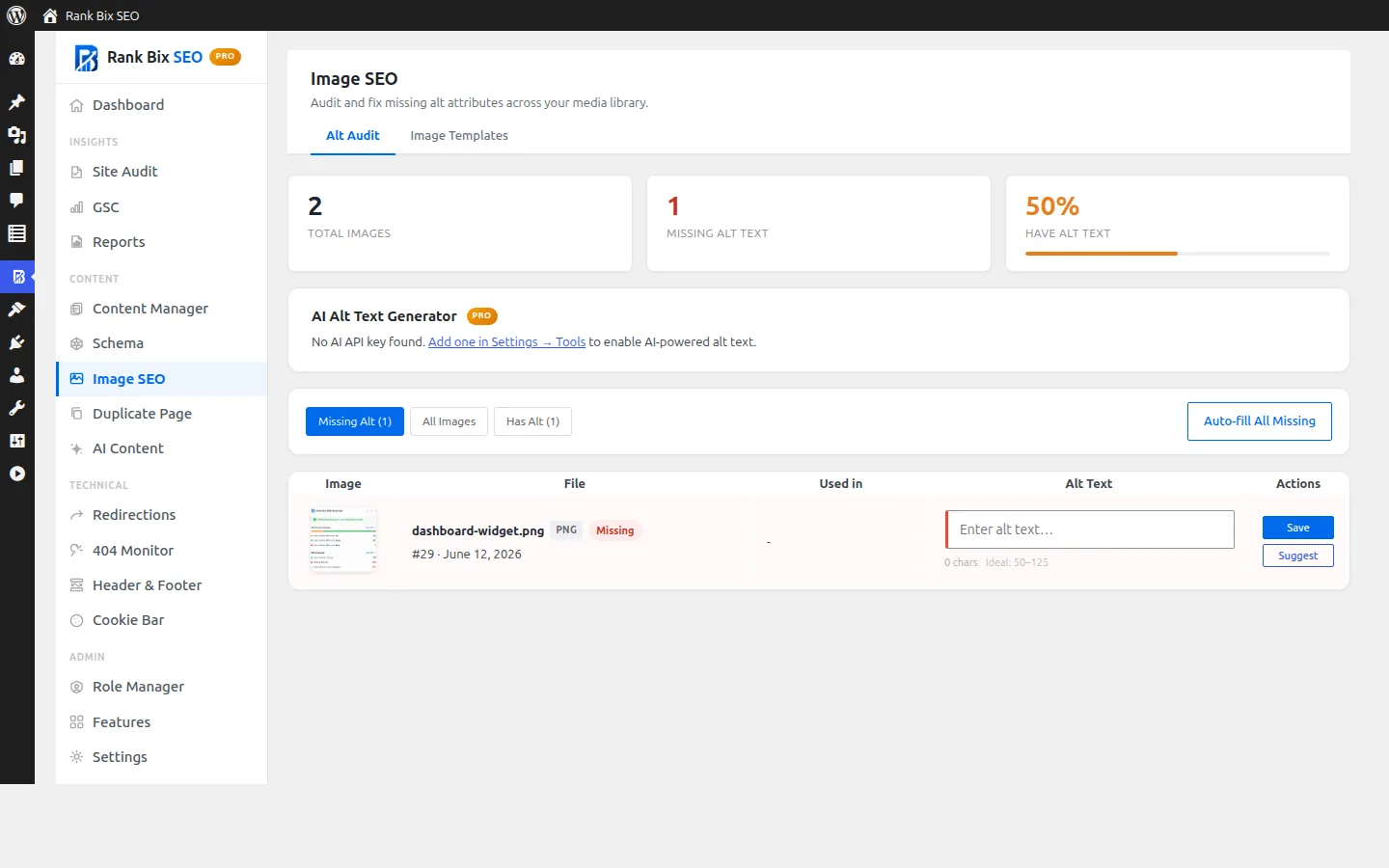Viewport: 1389px width, 868px height.
Task: Filter by Has Alt (1)
Action: pyautogui.click(x=532, y=421)
